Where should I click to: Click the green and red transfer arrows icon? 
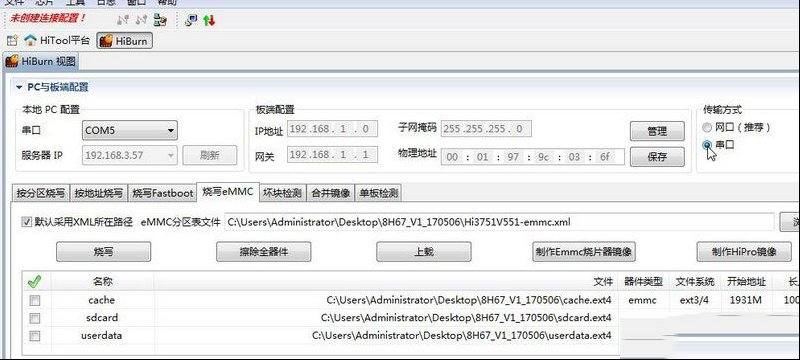(x=209, y=20)
